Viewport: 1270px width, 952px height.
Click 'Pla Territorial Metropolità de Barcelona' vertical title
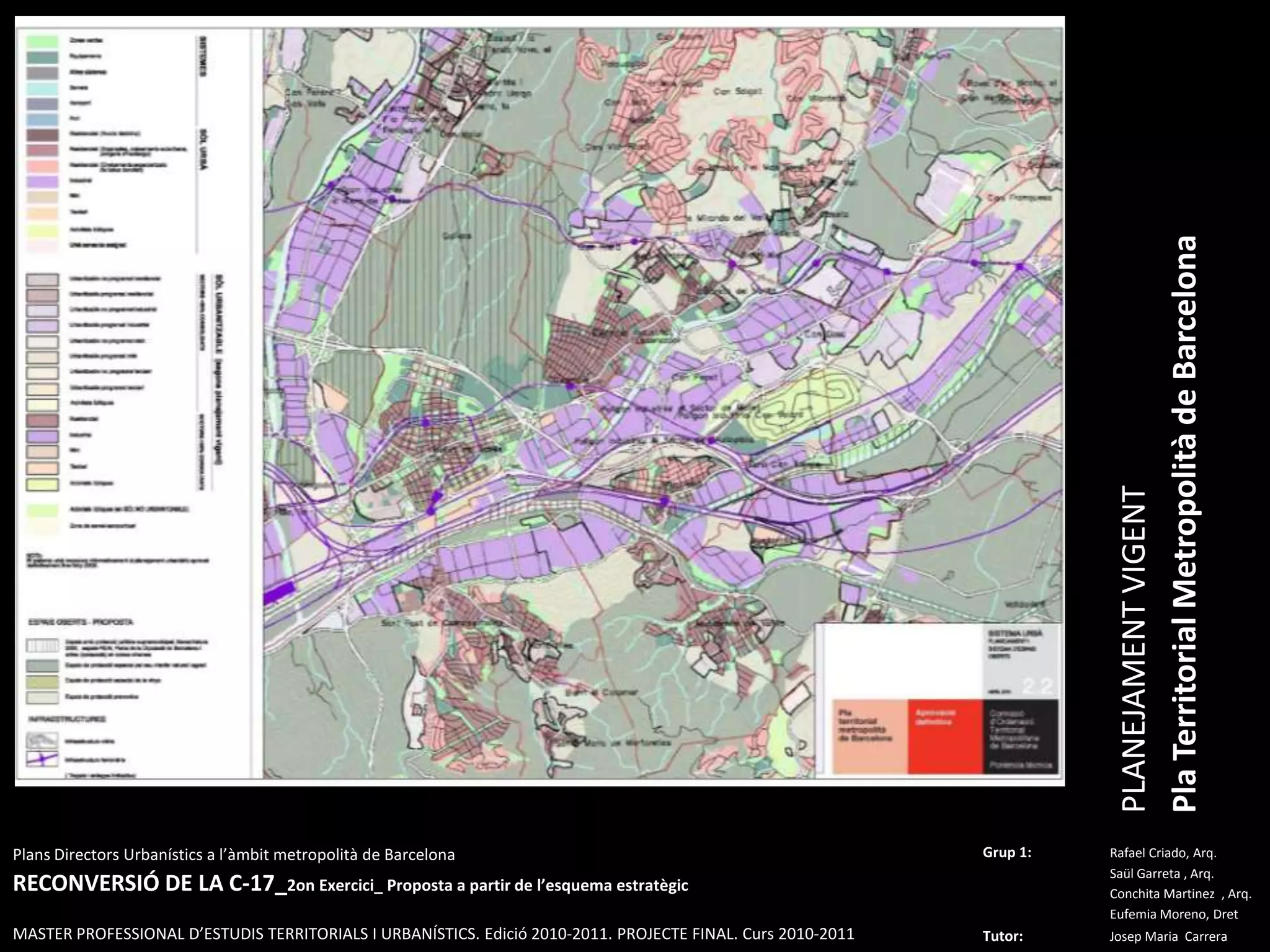(1183, 524)
